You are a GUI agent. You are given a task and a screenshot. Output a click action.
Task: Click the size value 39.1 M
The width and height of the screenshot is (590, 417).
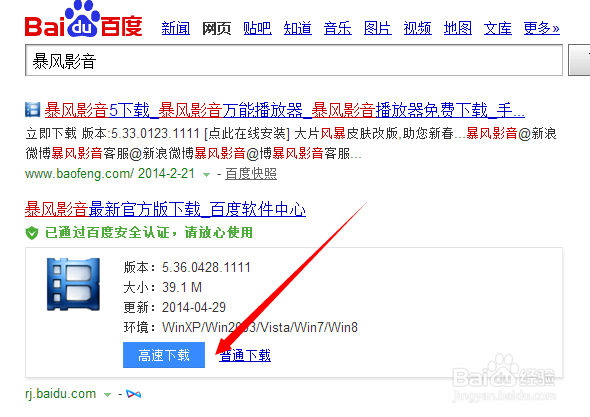pyautogui.click(x=182, y=288)
